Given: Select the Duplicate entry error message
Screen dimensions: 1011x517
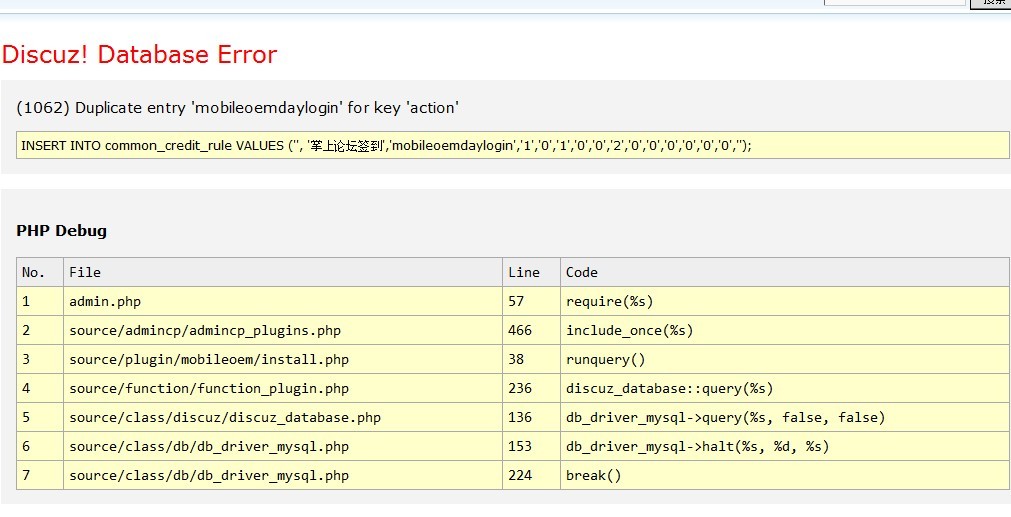Looking at the screenshot, I should click(237, 108).
